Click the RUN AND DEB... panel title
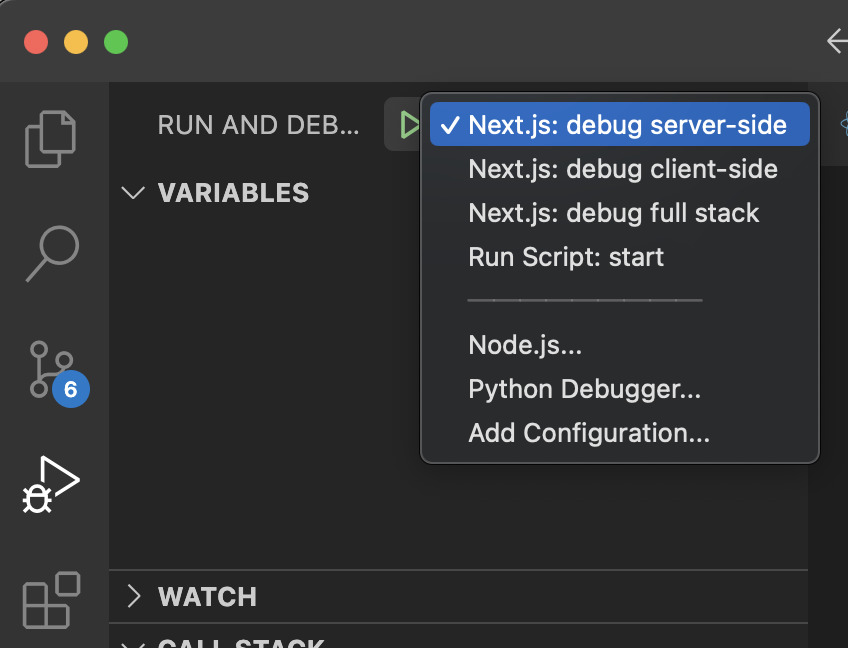Screen dimensions: 848x648 pos(258,125)
